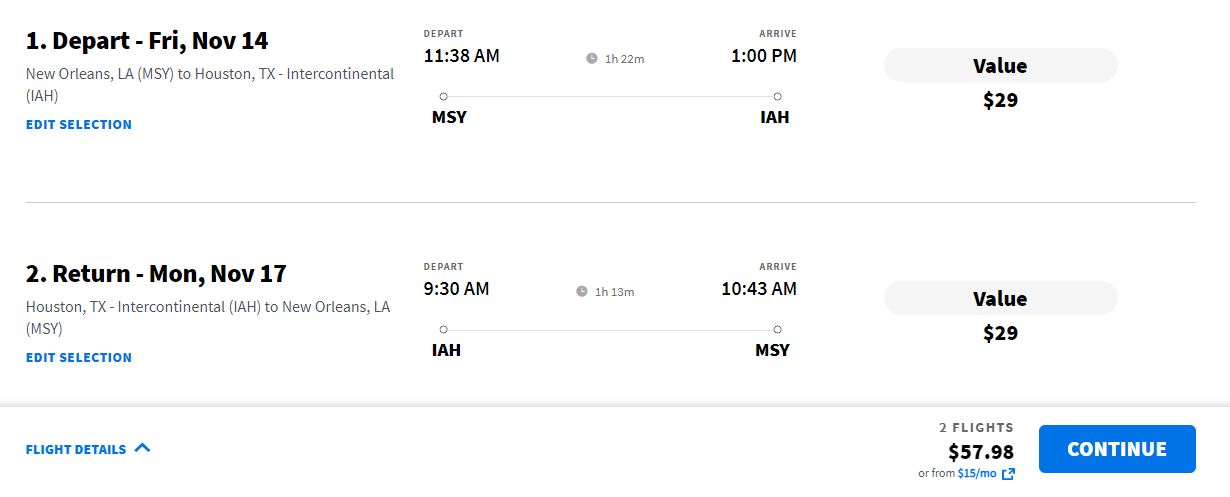Select the Value fare badge for return flight
1230x497 pixels.
(x=1000, y=299)
